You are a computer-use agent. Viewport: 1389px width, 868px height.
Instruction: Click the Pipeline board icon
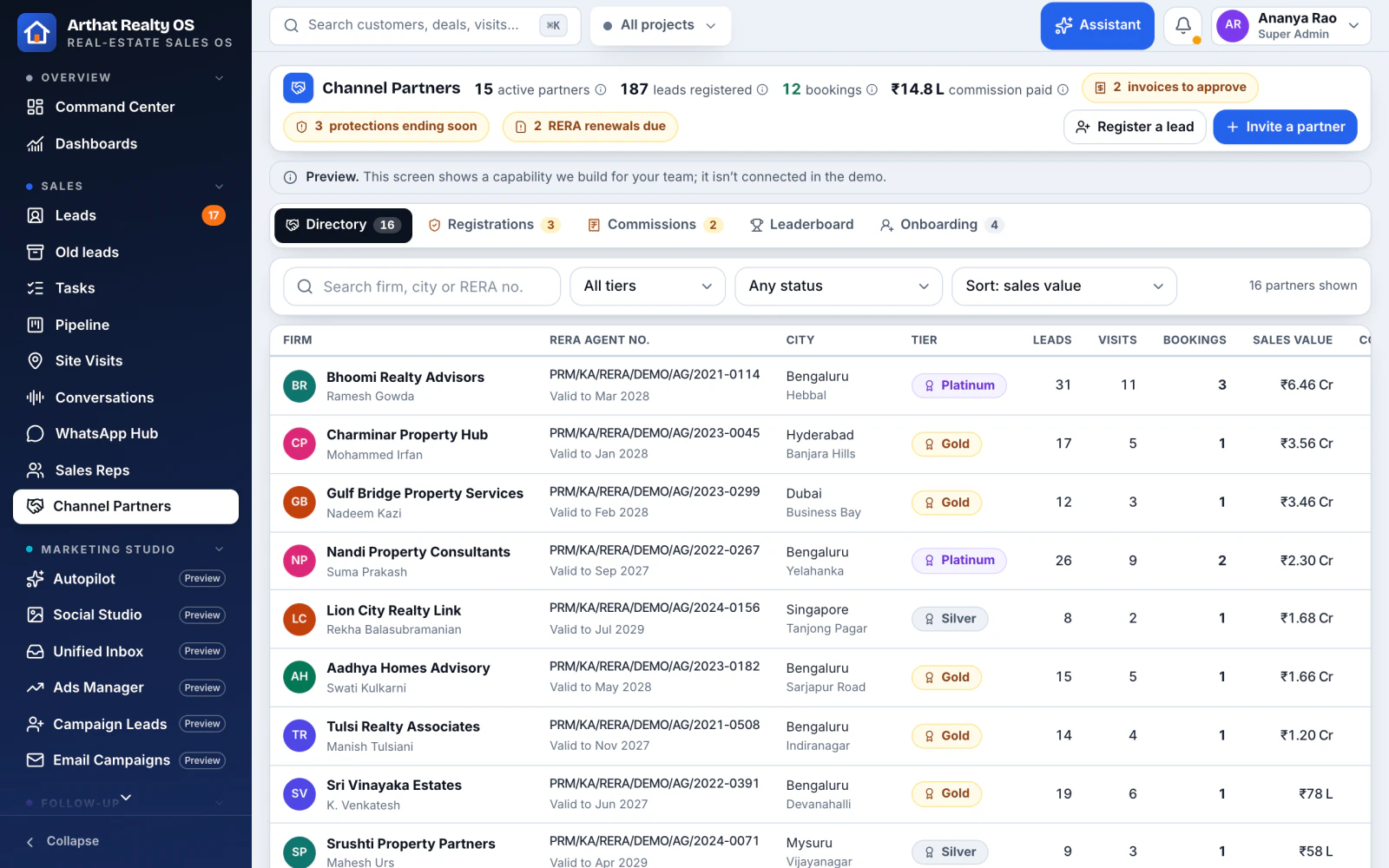[x=35, y=325]
